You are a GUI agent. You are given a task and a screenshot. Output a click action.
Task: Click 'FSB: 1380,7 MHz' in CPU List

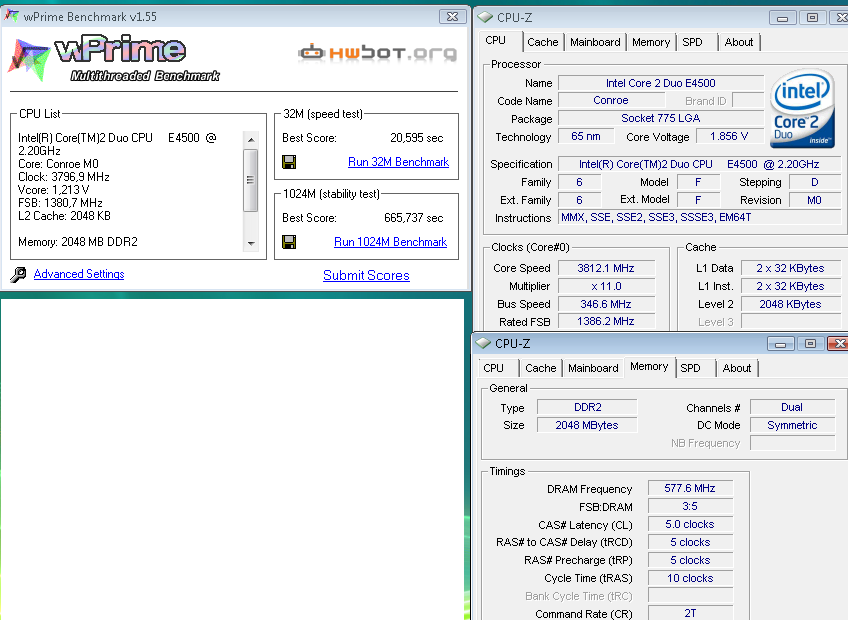[60, 203]
